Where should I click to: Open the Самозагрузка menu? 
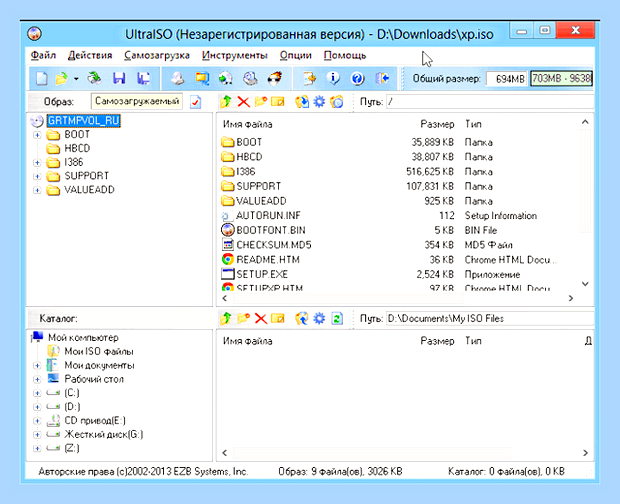pyautogui.click(x=157, y=55)
